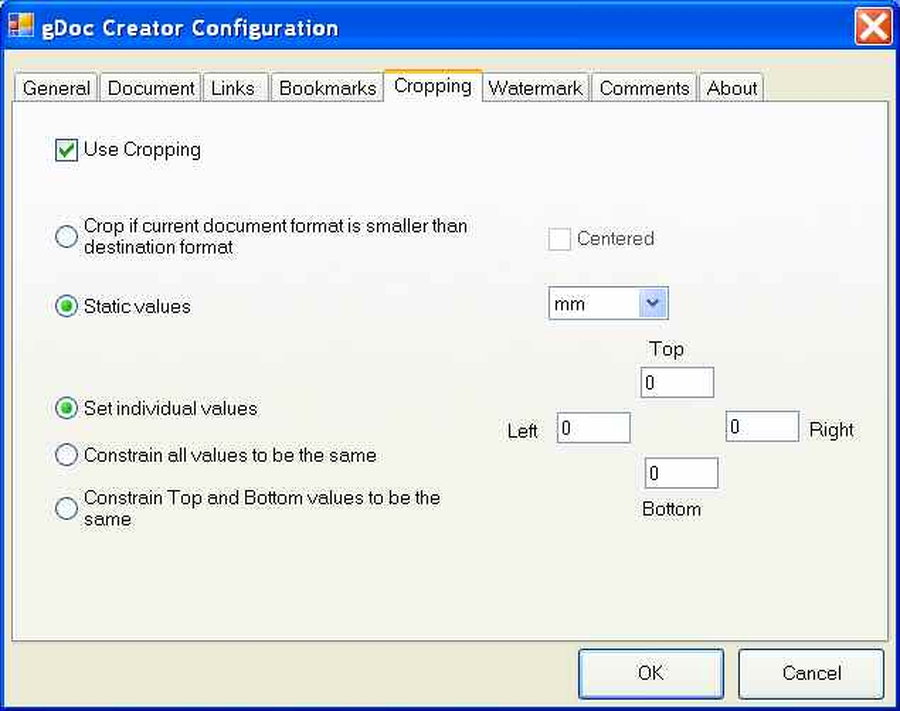
Task: Select the Bookmarks tab
Action: [x=327, y=88]
